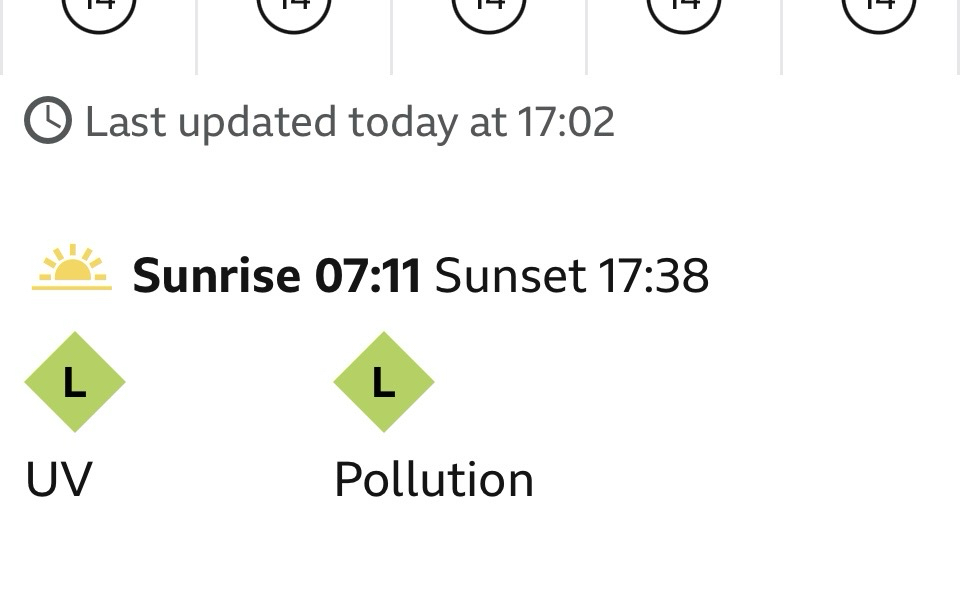Click the clock icon beside Last updated
Image resolution: width=960 pixels, height=612 pixels.
pyautogui.click(x=48, y=122)
